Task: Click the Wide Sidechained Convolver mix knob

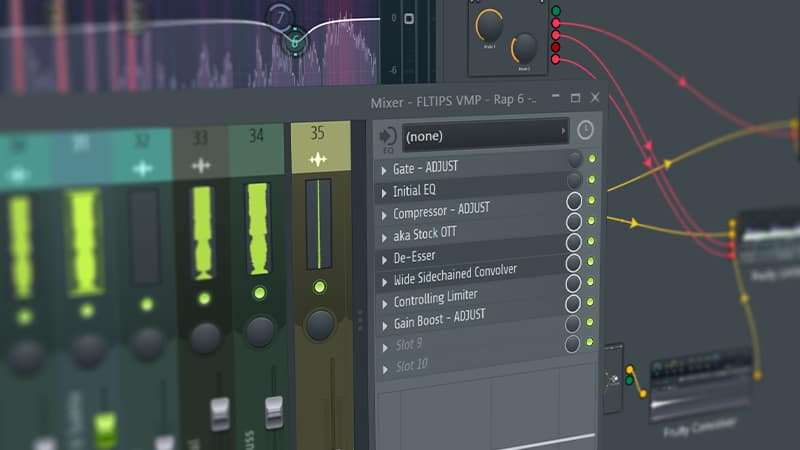Action: [x=573, y=263]
